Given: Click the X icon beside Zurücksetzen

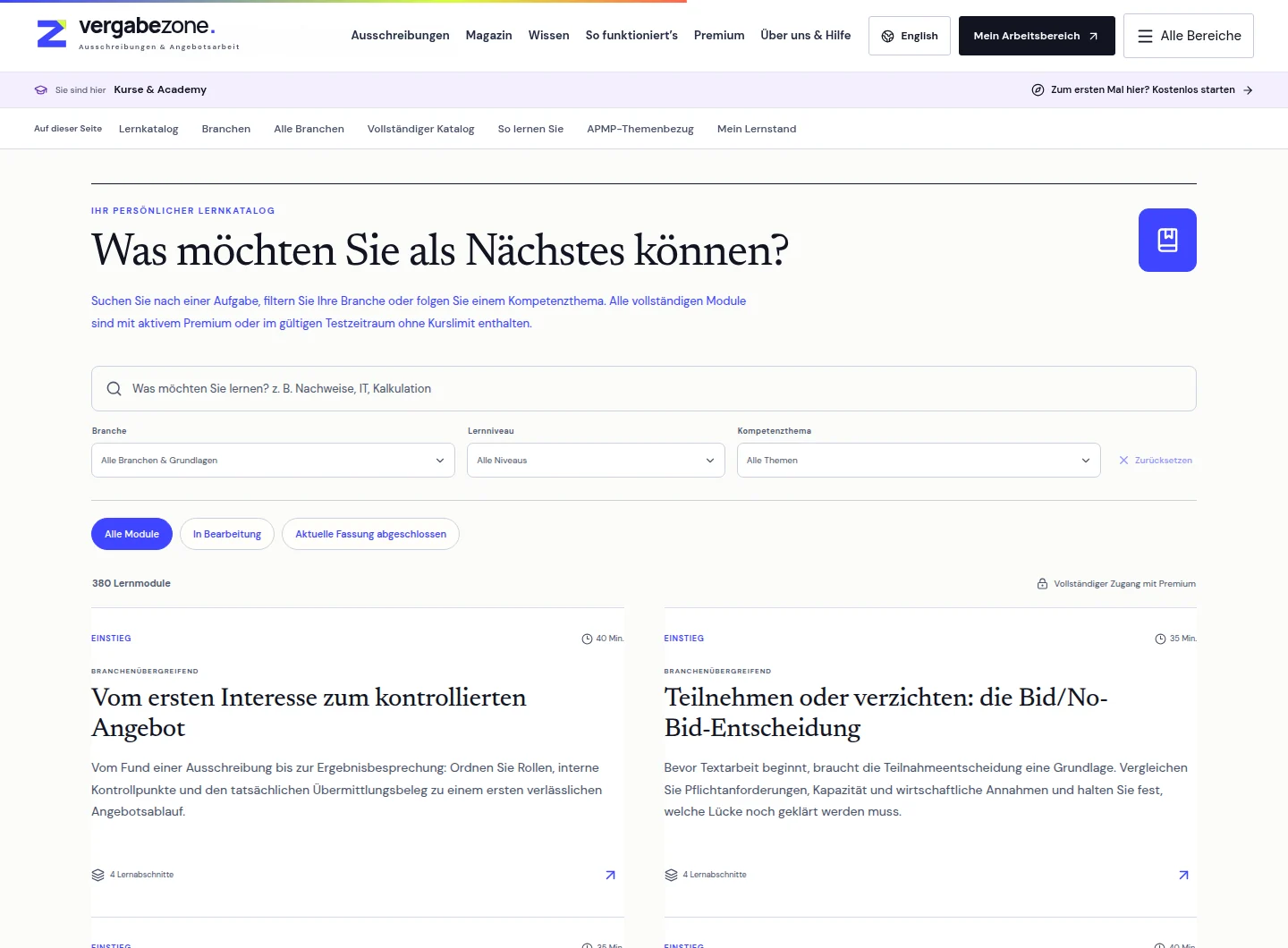Looking at the screenshot, I should pyautogui.click(x=1123, y=460).
